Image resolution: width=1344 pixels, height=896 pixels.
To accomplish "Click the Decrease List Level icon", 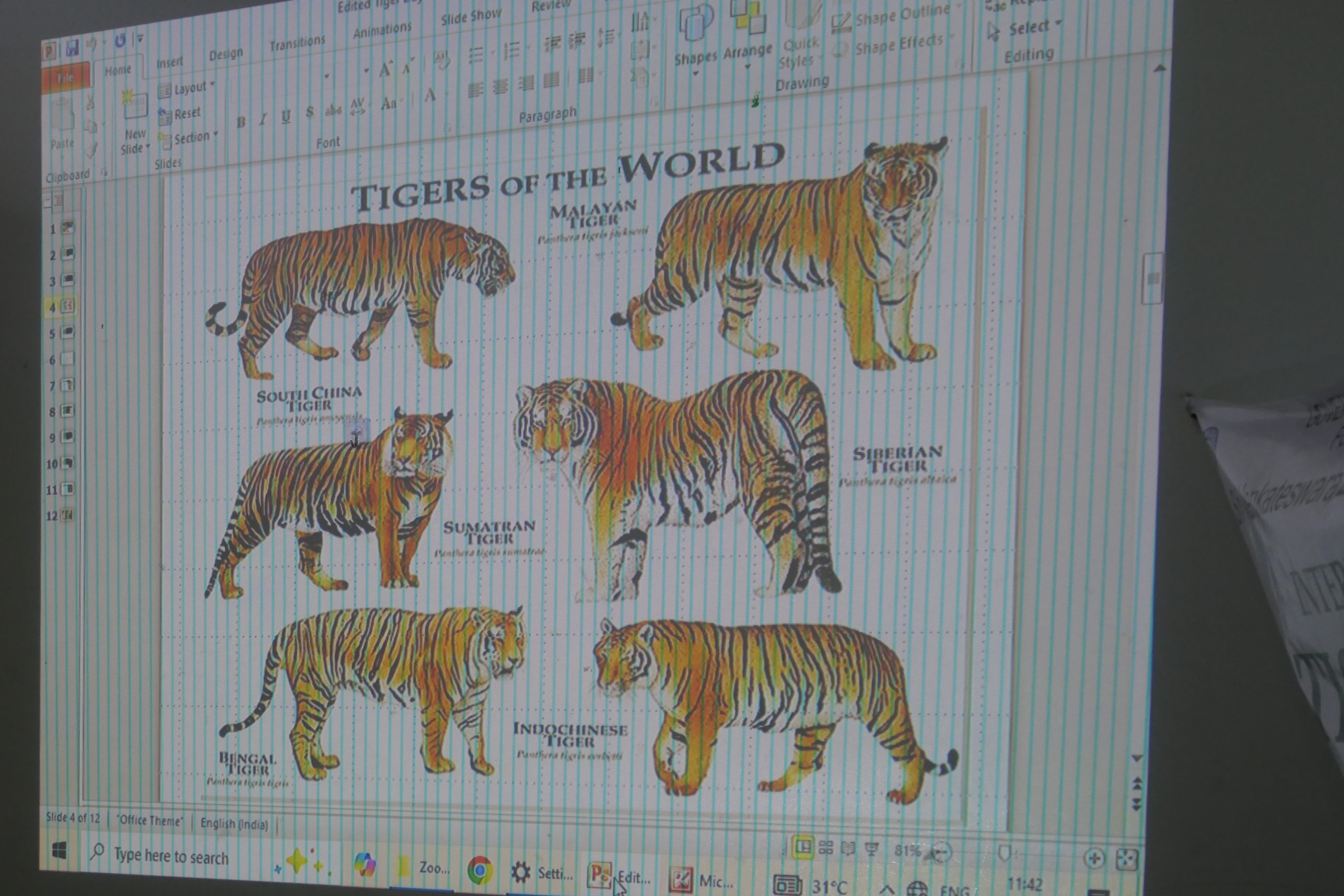I will [552, 44].
